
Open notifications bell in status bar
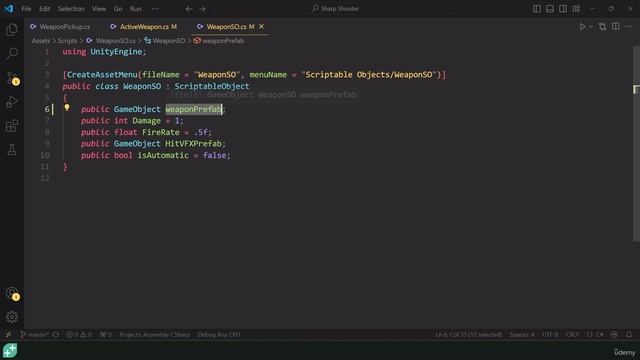(x=629, y=334)
